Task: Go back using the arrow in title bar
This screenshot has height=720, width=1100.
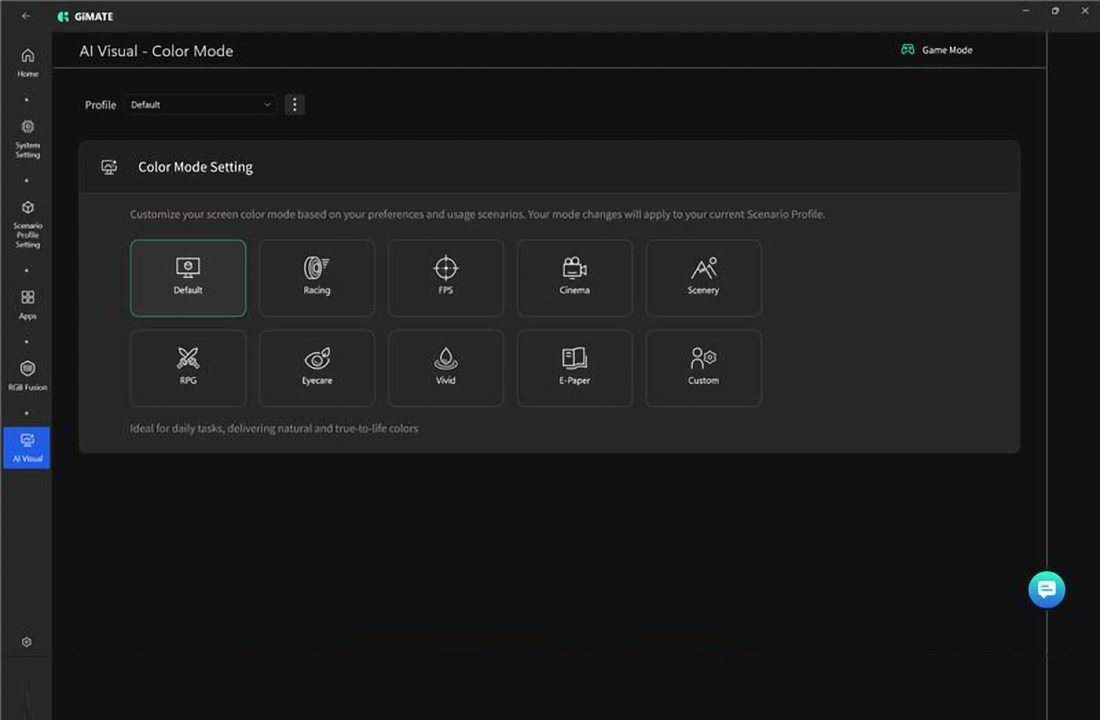Action: 26,15
